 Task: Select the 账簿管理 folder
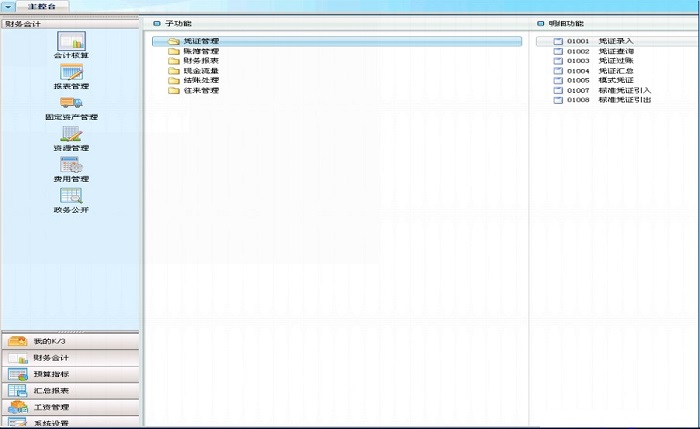(x=193, y=51)
